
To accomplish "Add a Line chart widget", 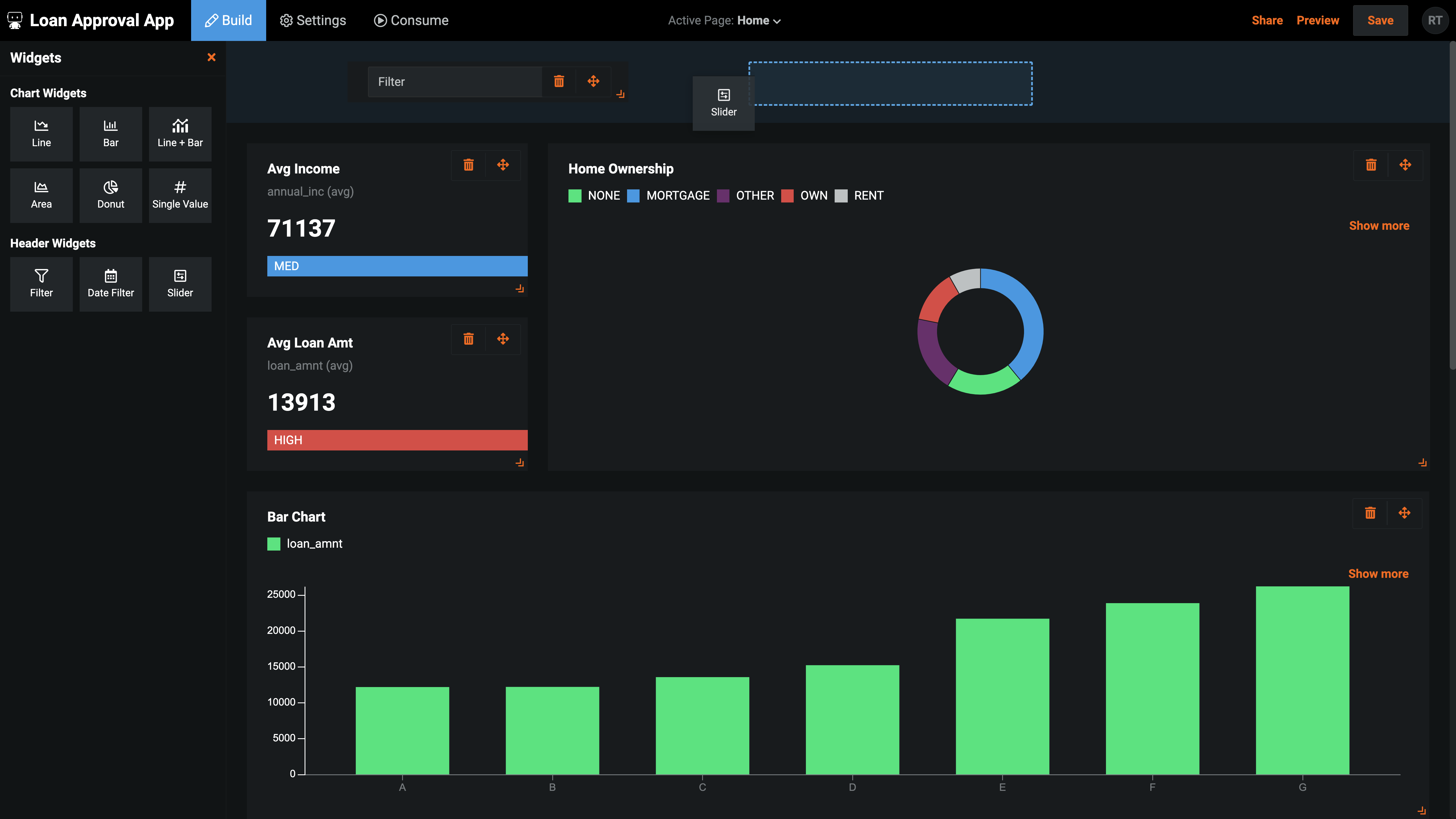I will coord(41,134).
